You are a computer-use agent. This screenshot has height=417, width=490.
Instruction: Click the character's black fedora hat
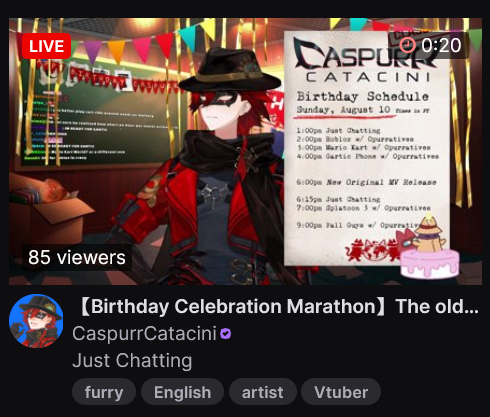click(x=230, y=72)
